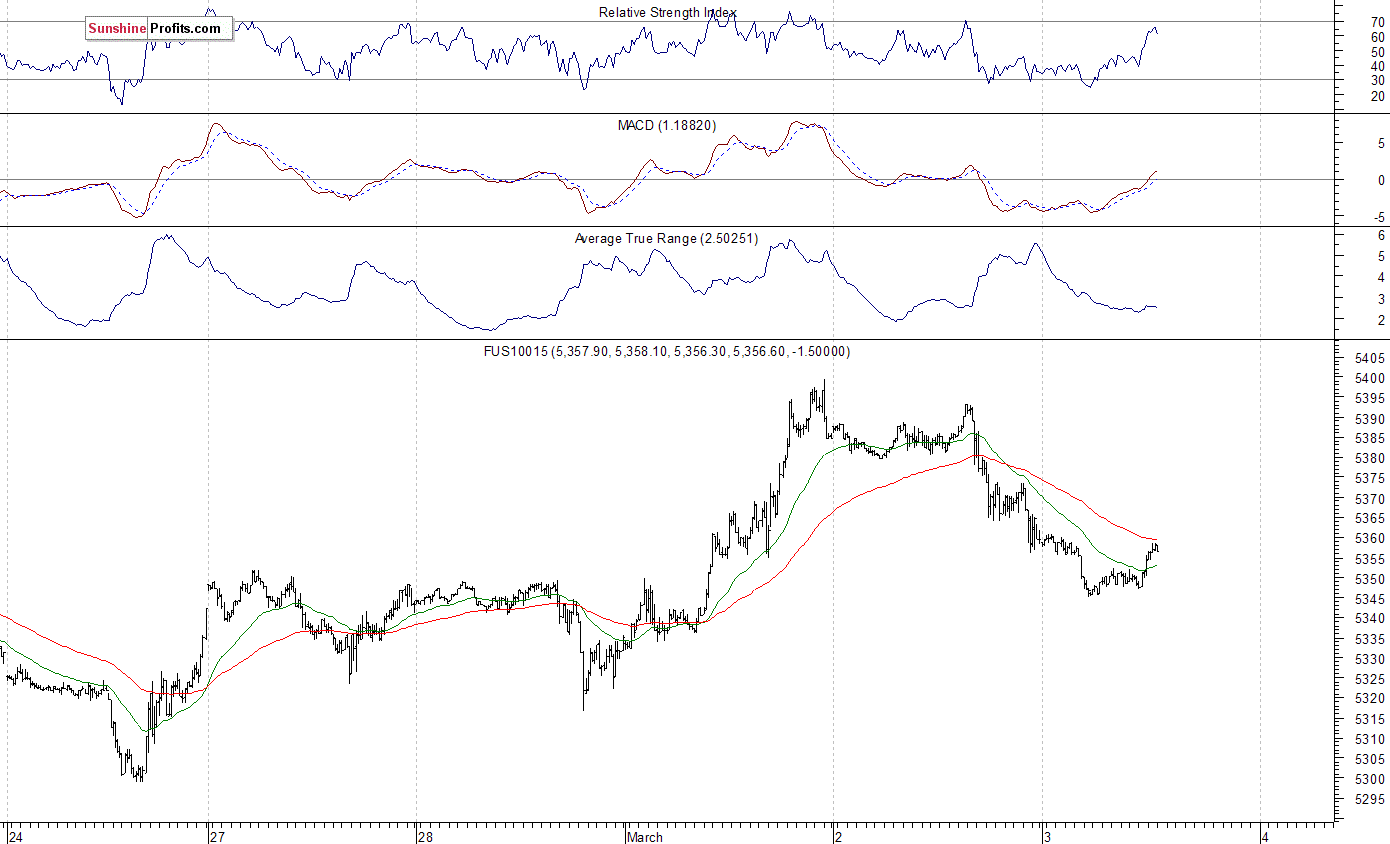Click the FUS10015 price chart title
The image size is (1390, 844).
coord(667,351)
